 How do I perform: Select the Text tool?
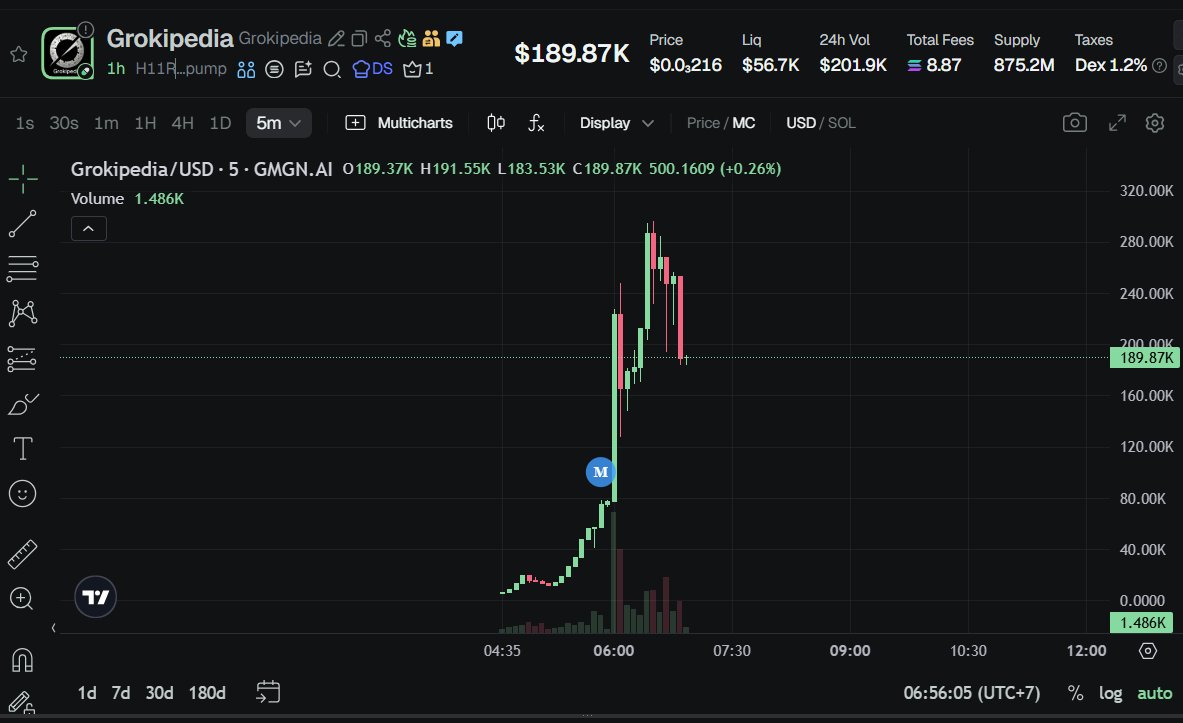(x=23, y=449)
